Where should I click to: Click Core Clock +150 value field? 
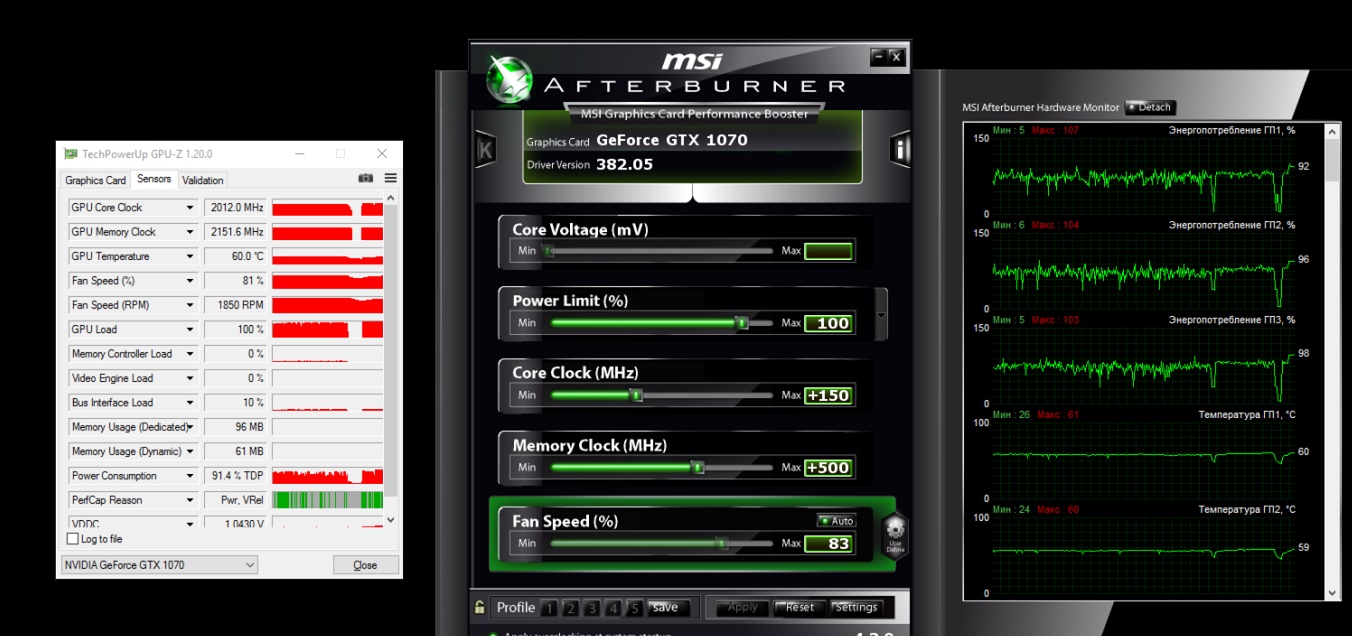pos(829,395)
